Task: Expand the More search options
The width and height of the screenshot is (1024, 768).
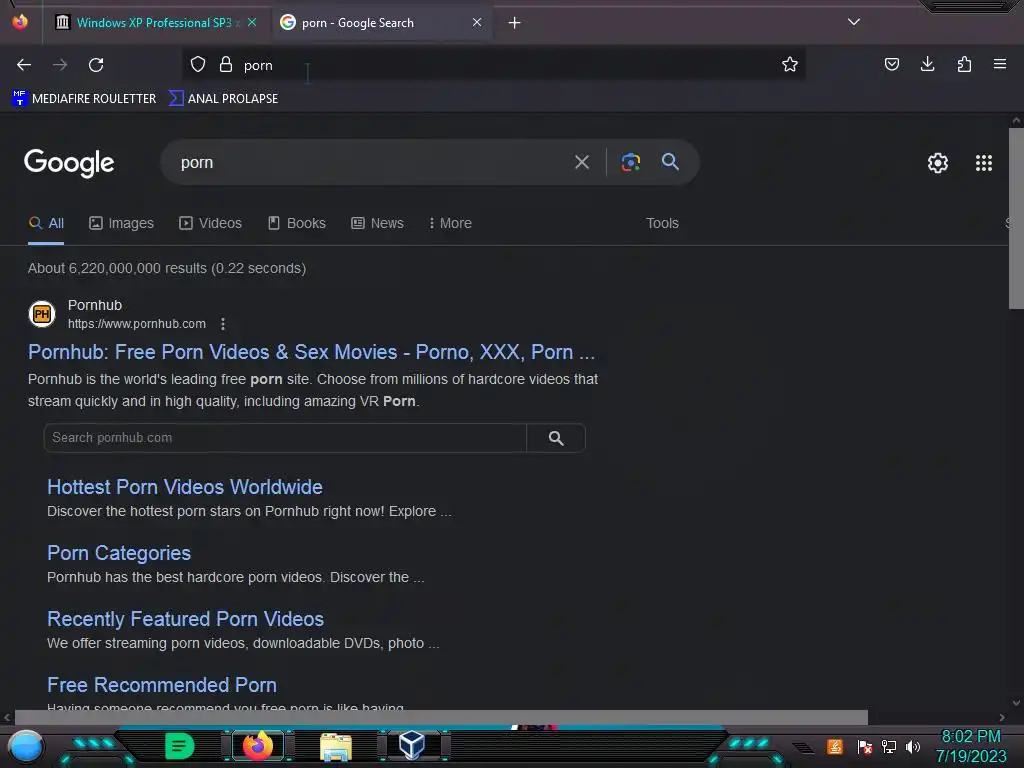Action: 451,223
